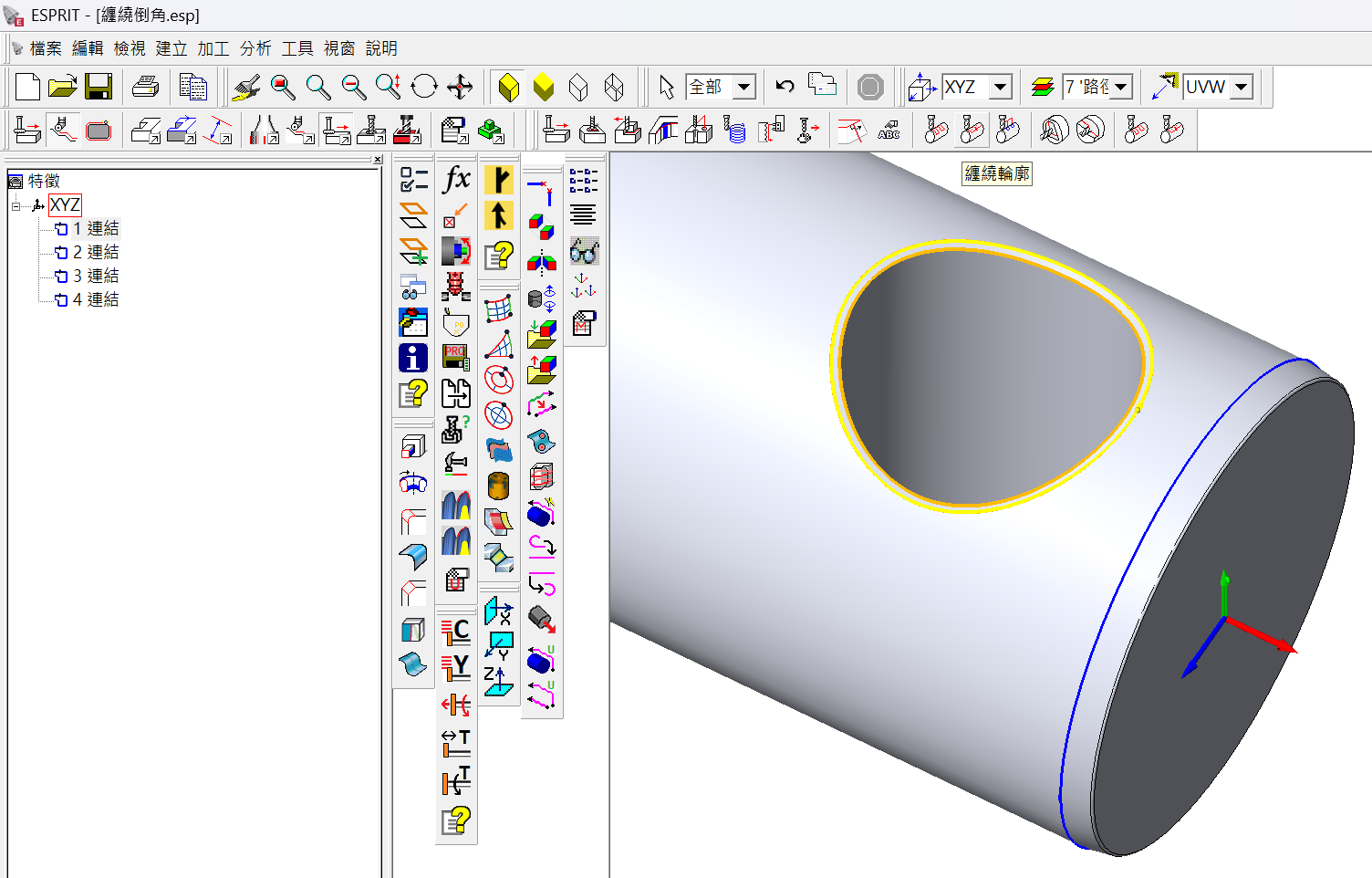
Task: Click the eyeglasses view icon
Action: (584, 251)
